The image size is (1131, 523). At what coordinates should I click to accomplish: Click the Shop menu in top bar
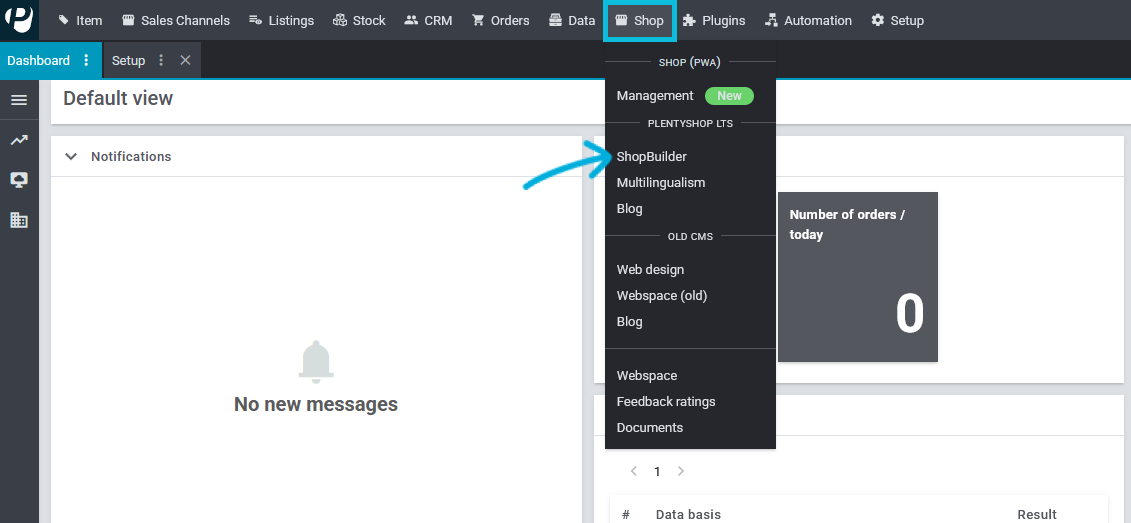point(639,21)
